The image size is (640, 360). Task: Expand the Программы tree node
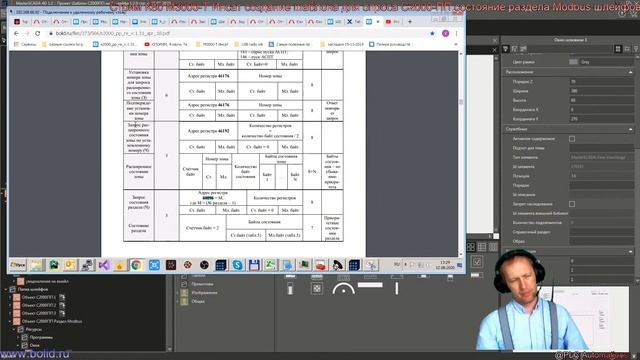point(18,338)
